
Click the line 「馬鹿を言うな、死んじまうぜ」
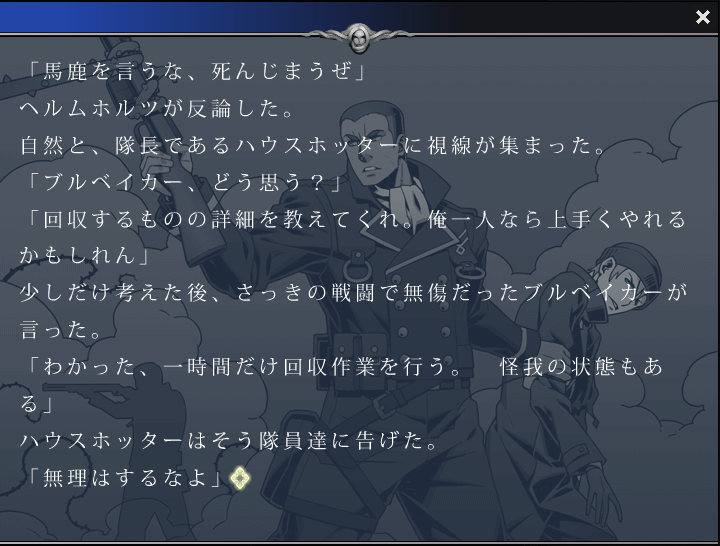pos(195,71)
